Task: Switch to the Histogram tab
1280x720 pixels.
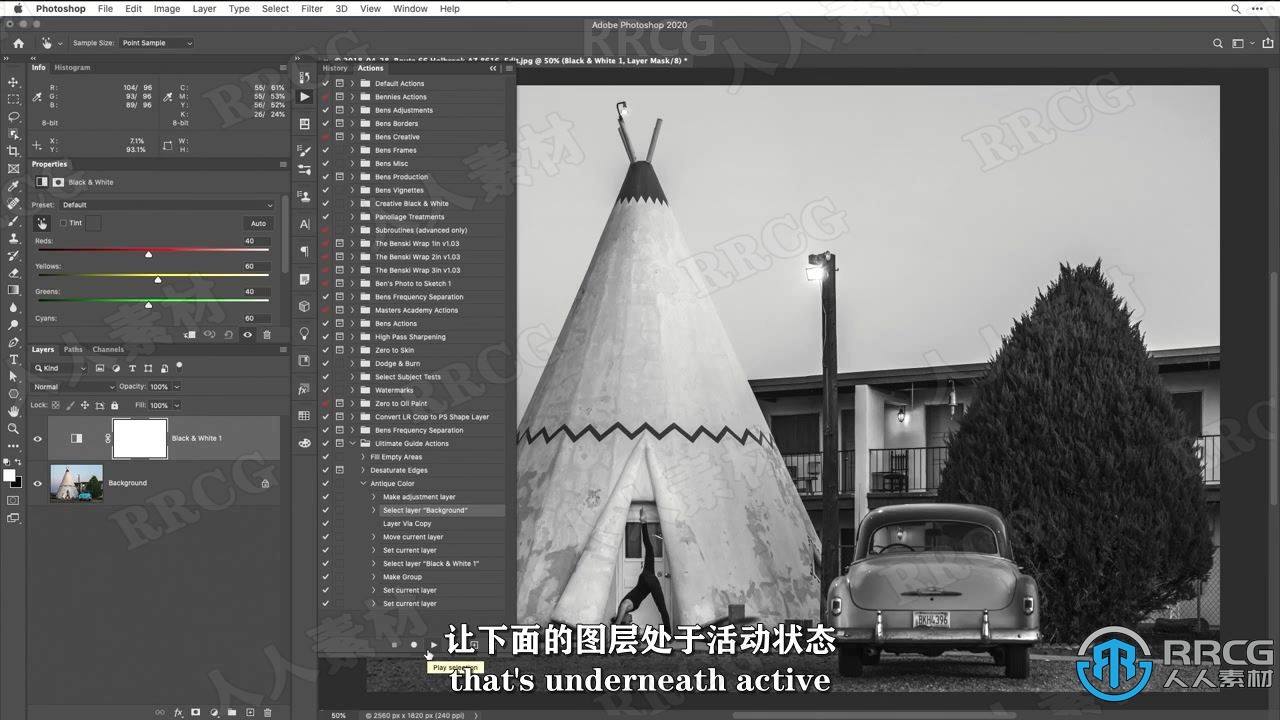Action: [72, 68]
